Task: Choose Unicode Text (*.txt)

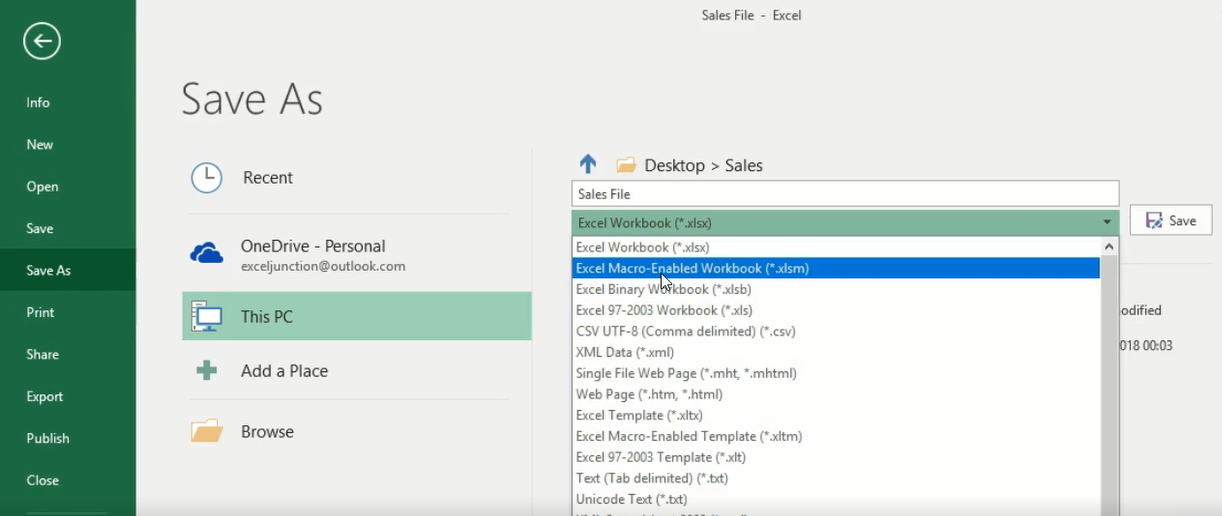Action: pyautogui.click(x=836, y=499)
